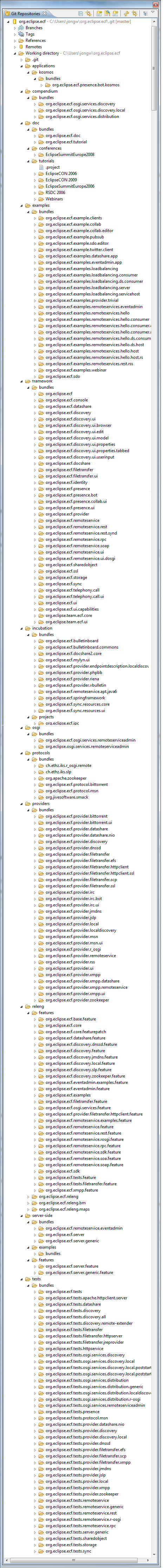This screenshot has width=164, height=1568.
Task: Select org.apache.zookeeper project
Action: (x=66, y=778)
